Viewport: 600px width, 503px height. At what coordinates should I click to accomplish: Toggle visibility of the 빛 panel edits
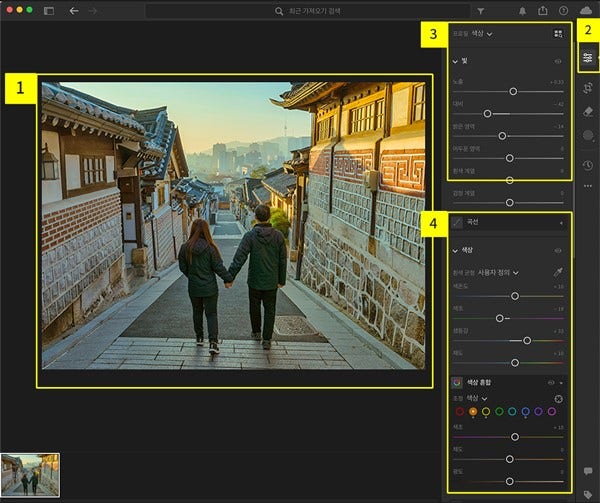(x=558, y=61)
